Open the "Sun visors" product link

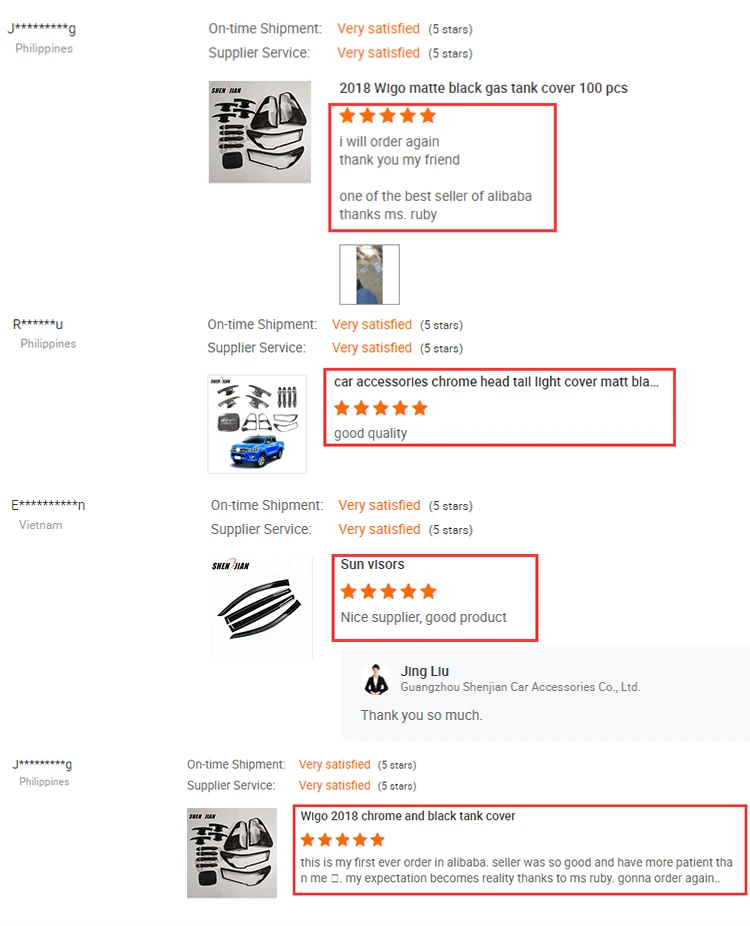[x=372, y=565]
